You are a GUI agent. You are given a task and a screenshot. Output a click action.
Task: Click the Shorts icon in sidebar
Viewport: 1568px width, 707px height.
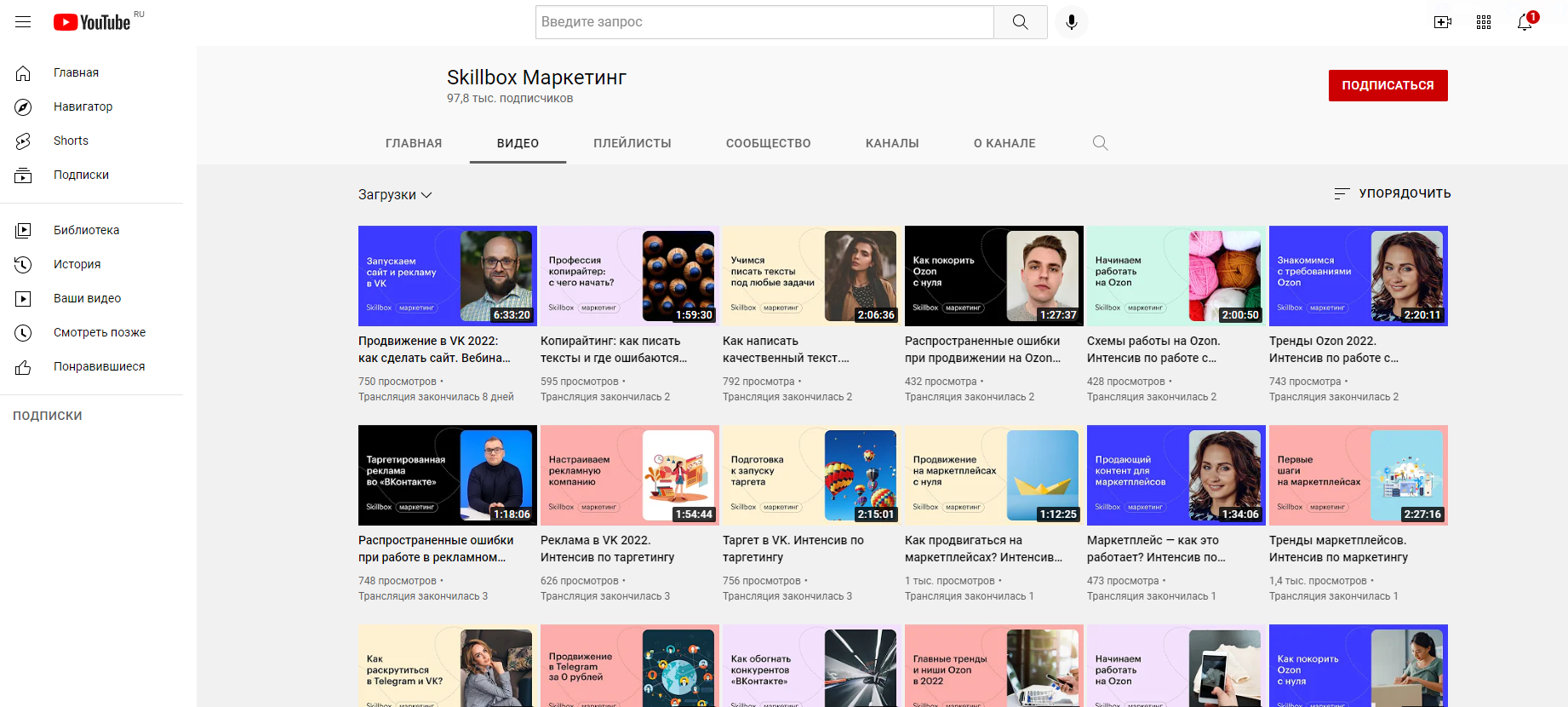tap(23, 141)
